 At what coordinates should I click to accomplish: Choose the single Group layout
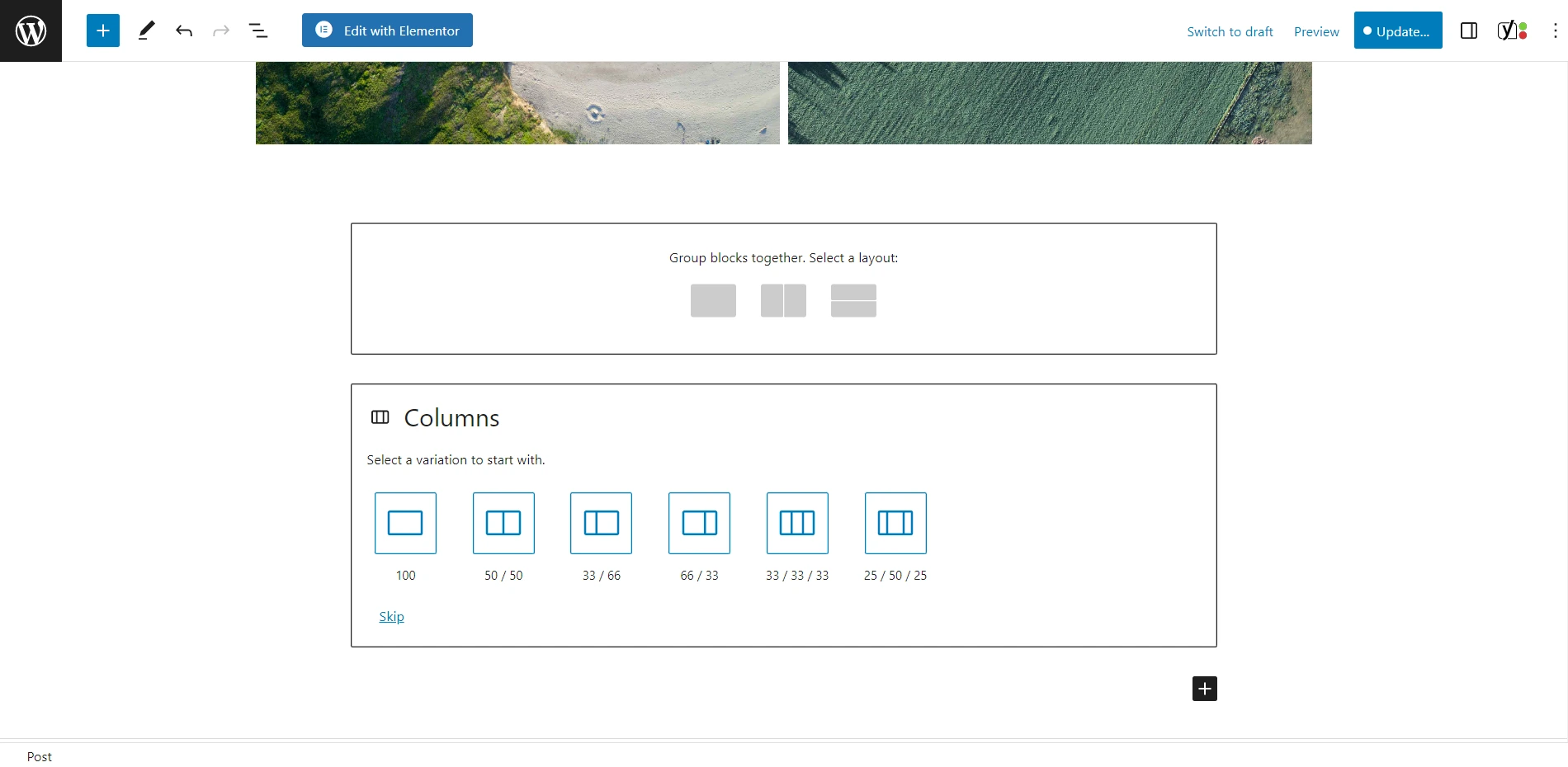point(713,301)
